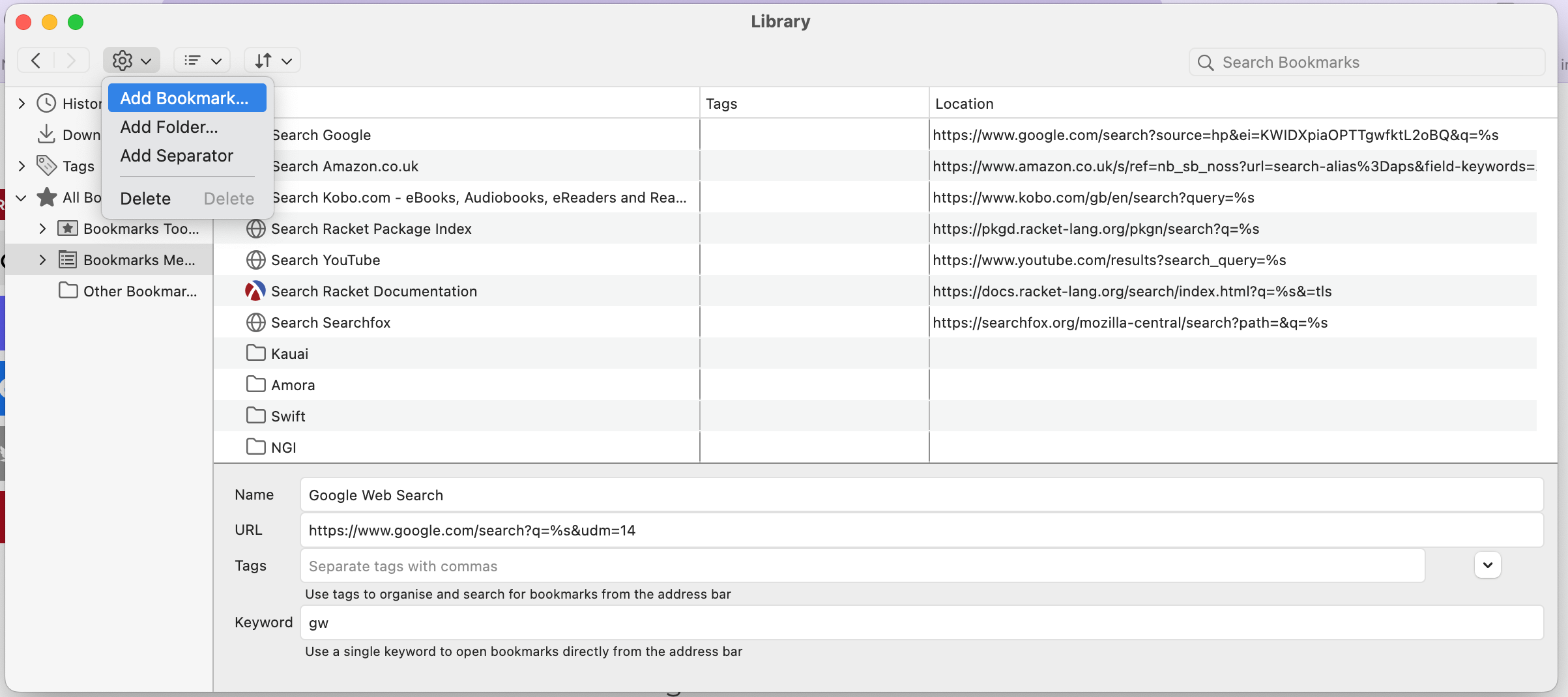
Task: Edit the URL field
Action: pos(922,530)
